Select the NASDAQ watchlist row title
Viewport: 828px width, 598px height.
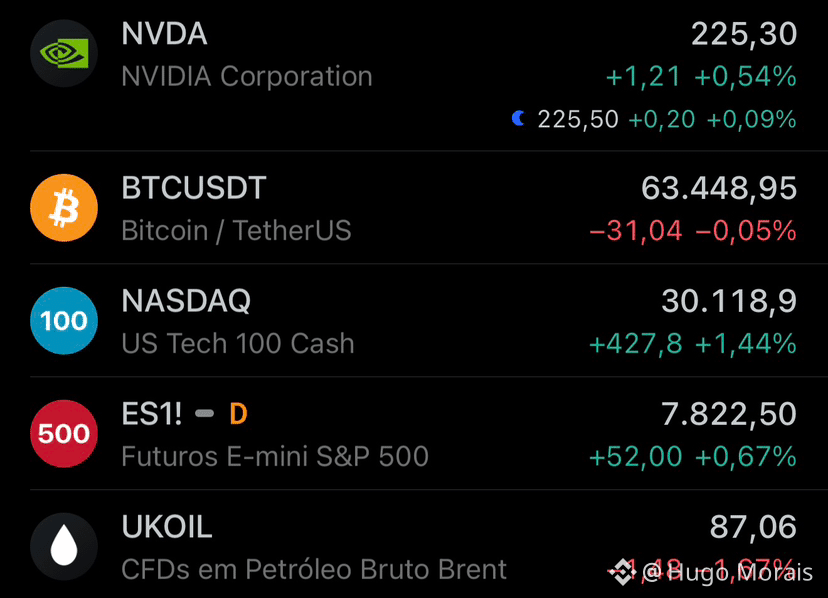186,301
